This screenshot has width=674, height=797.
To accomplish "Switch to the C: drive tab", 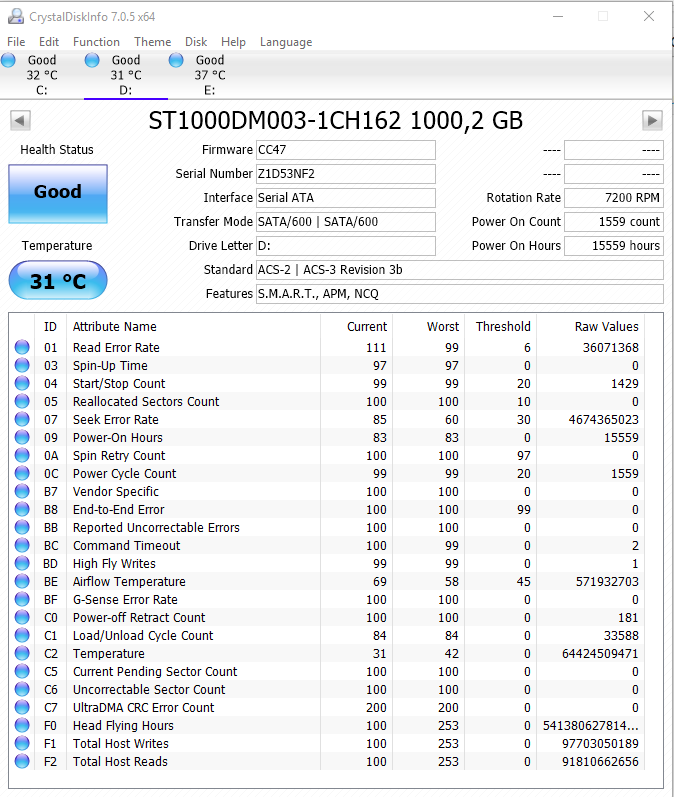I will (42, 75).
